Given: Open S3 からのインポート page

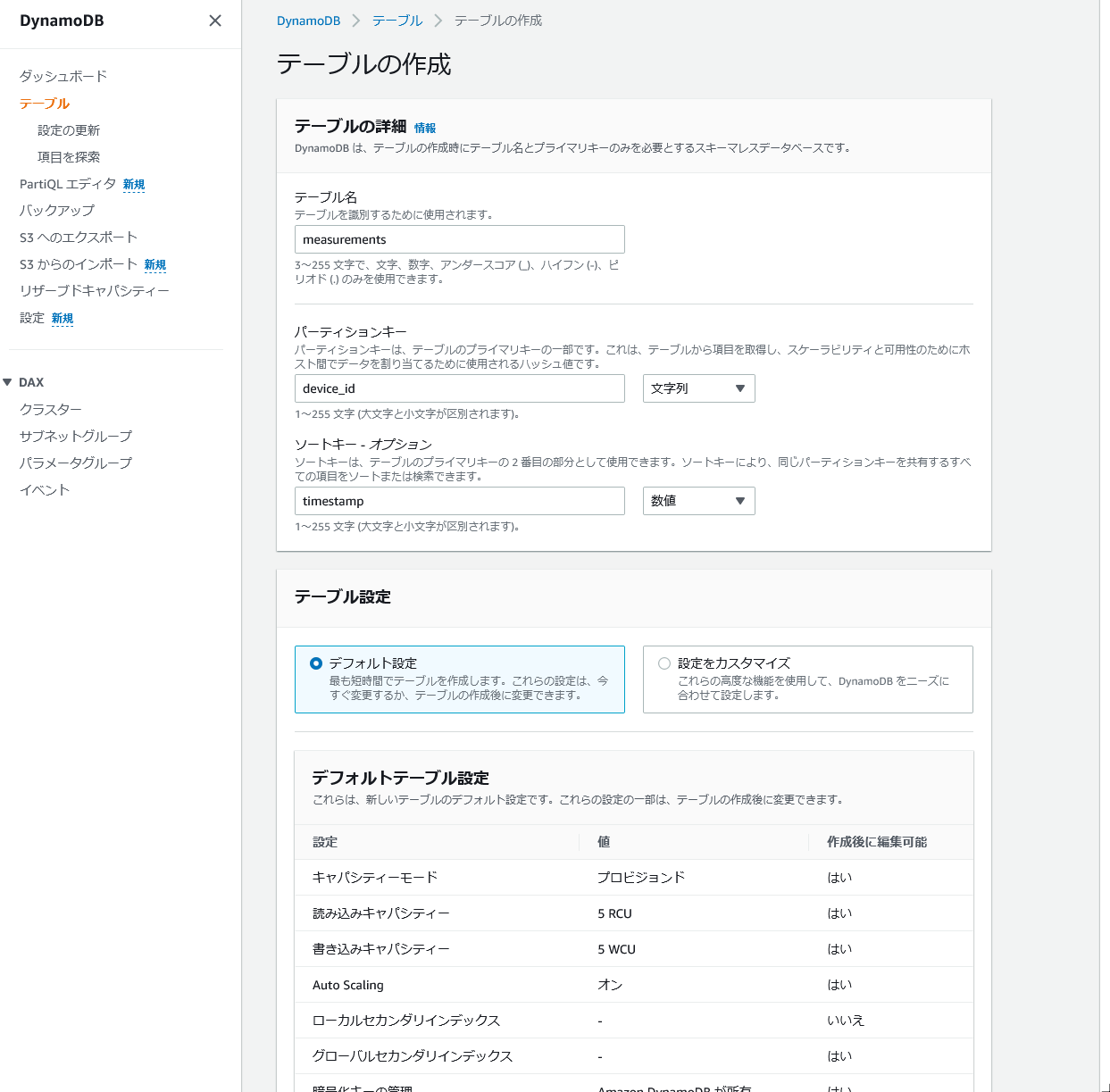Looking at the screenshot, I should pyautogui.click(x=79, y=264).
